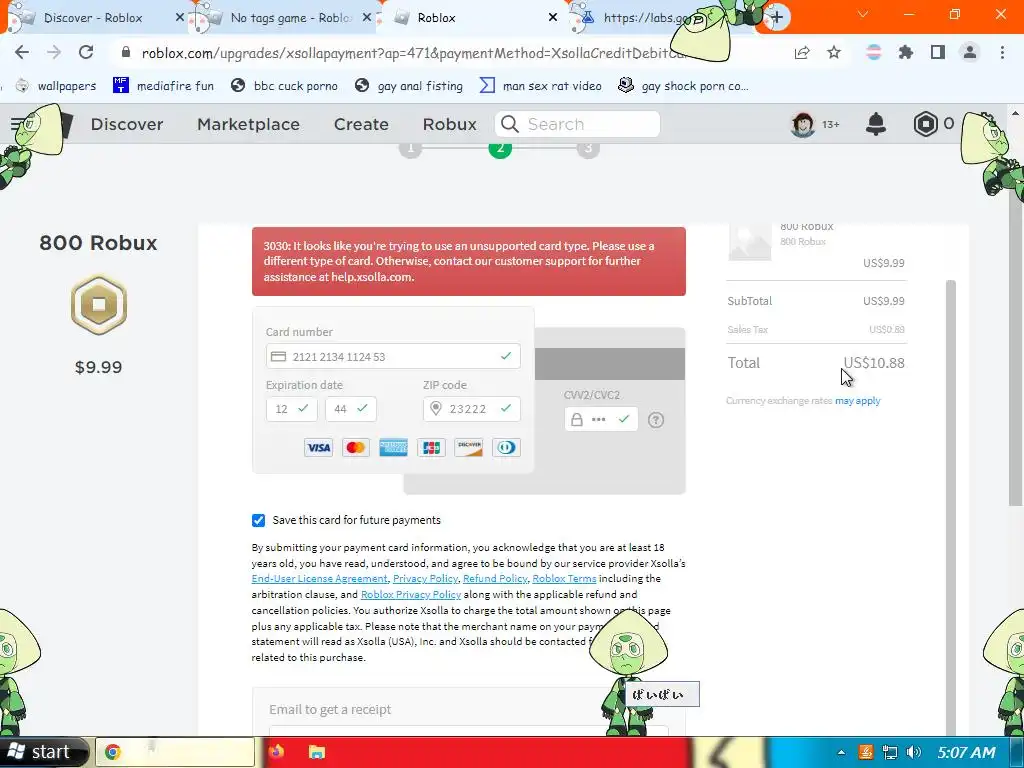Click the Diners Club logo

[506, 447]
